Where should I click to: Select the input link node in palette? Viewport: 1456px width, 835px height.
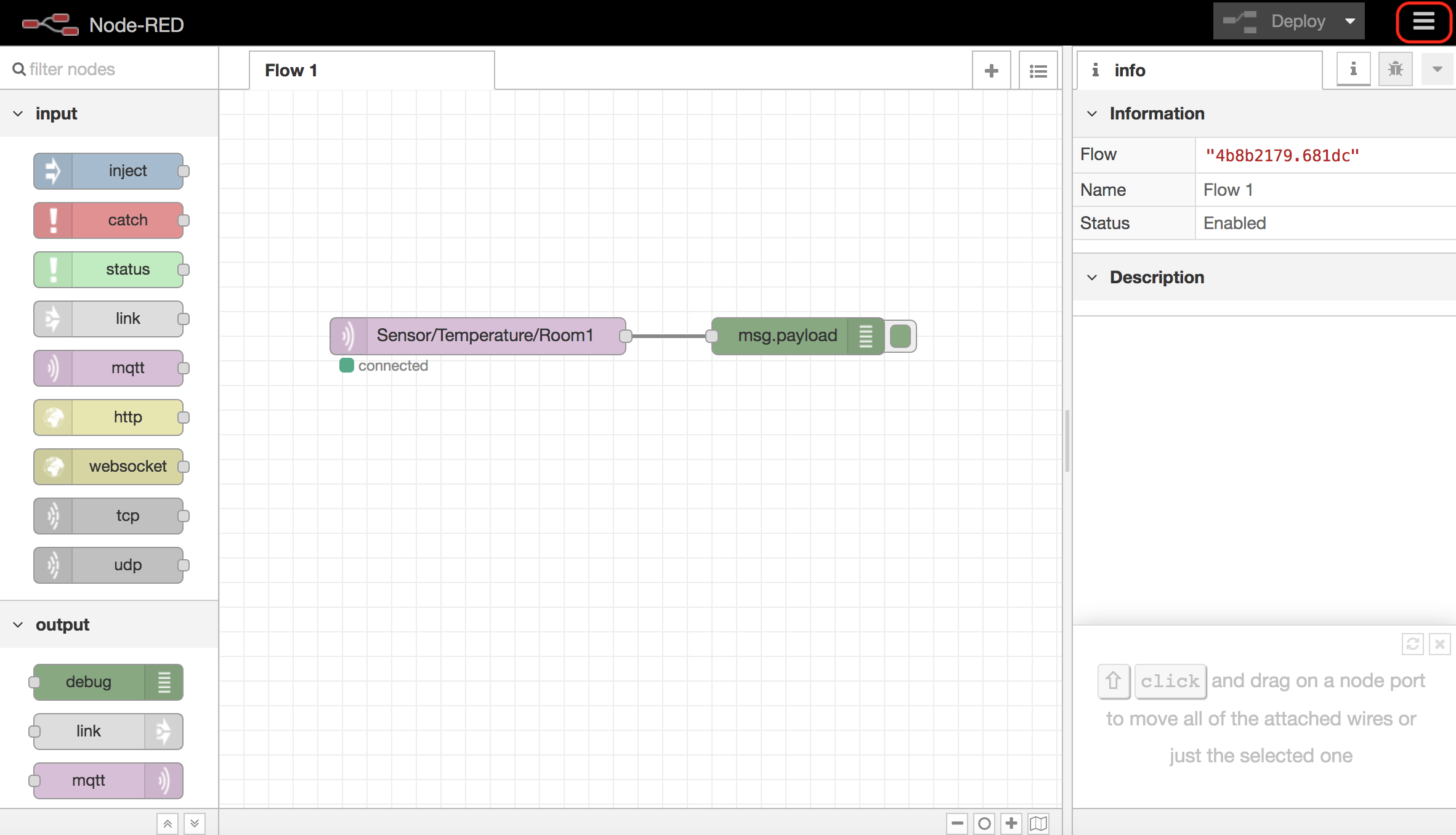pos(109,319)
